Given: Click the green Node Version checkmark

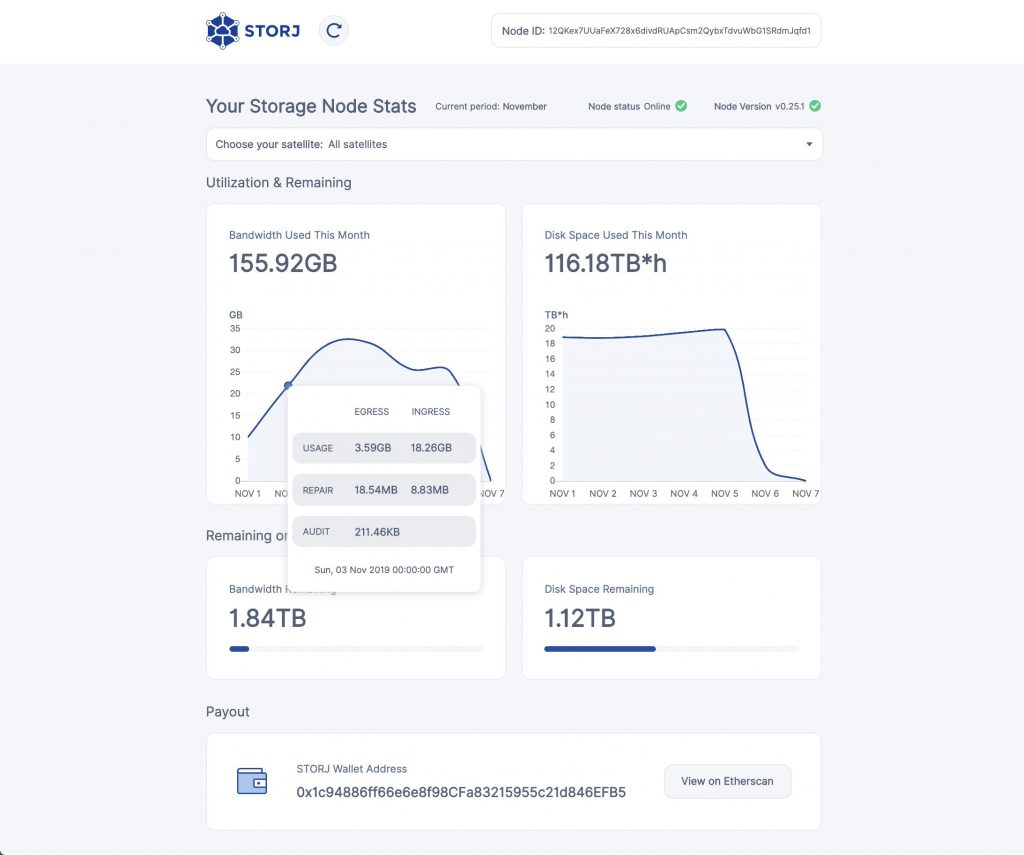Looking at the screenshot, I should pyautogui.click(x=815, y=106).
